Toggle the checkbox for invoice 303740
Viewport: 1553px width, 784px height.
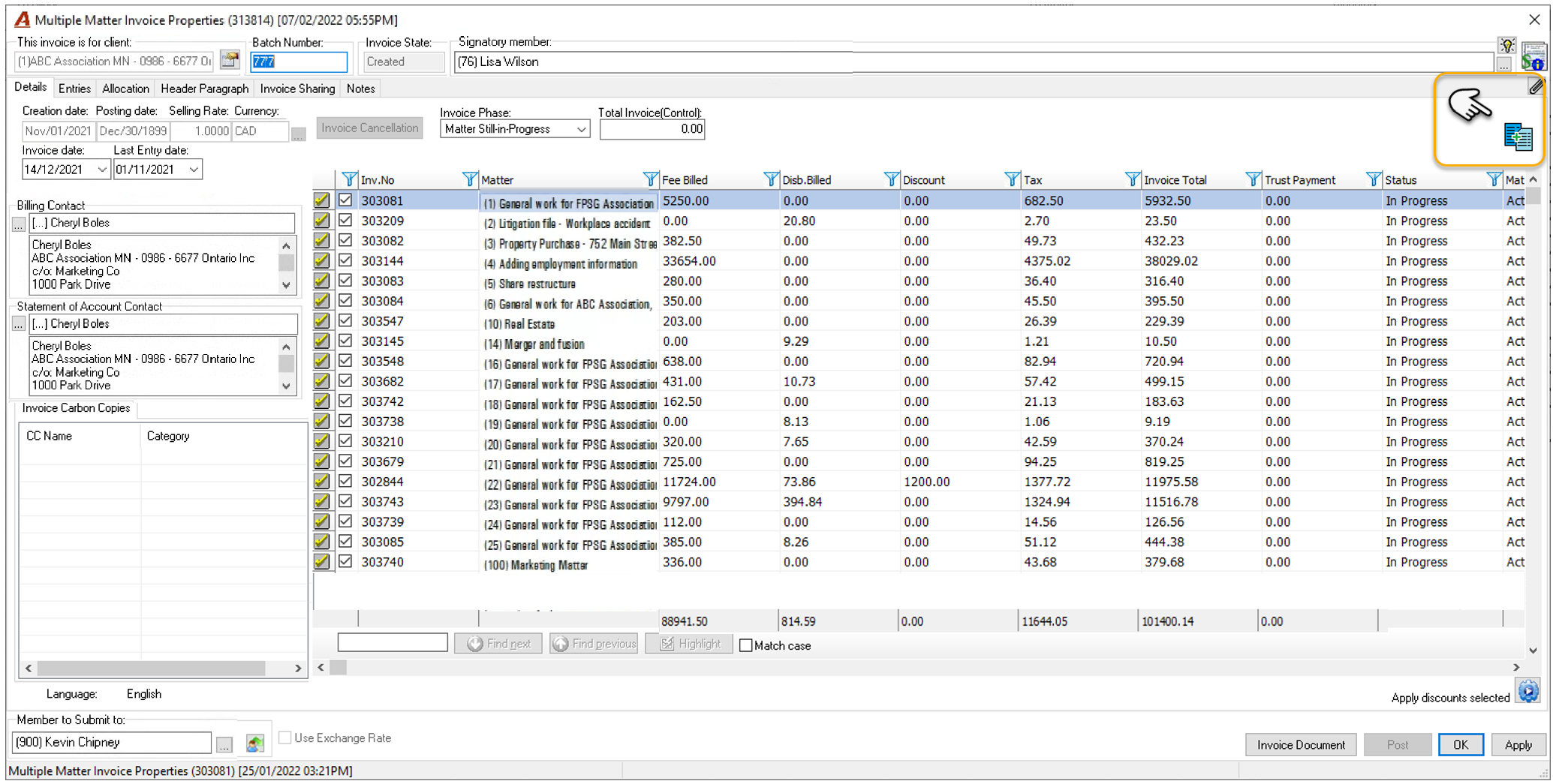pyautogui.click(x=345, y=561)
